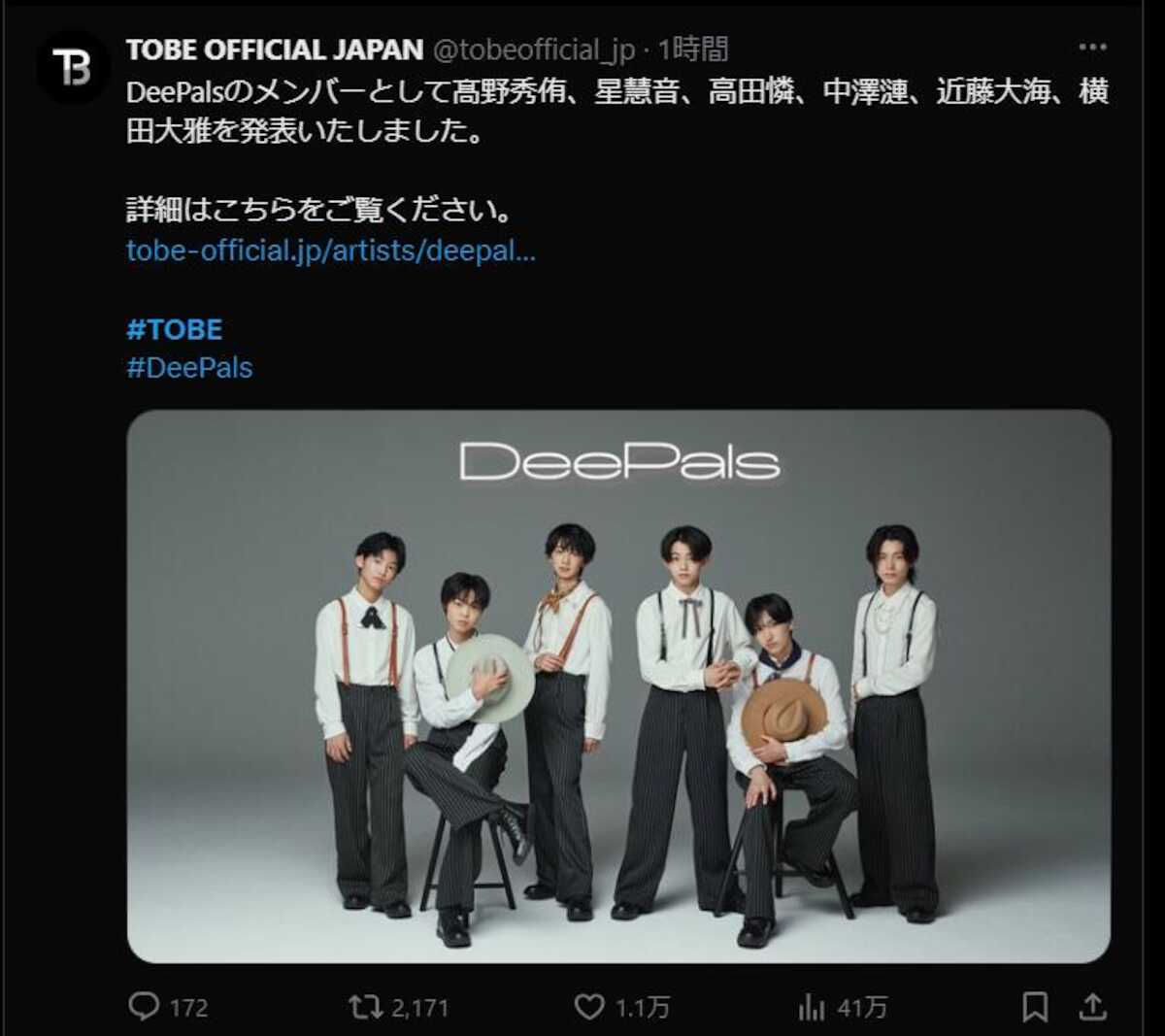Bookmark this TOBE post
This screenshot has width=1165, height=1036.
(1036, 1007)
